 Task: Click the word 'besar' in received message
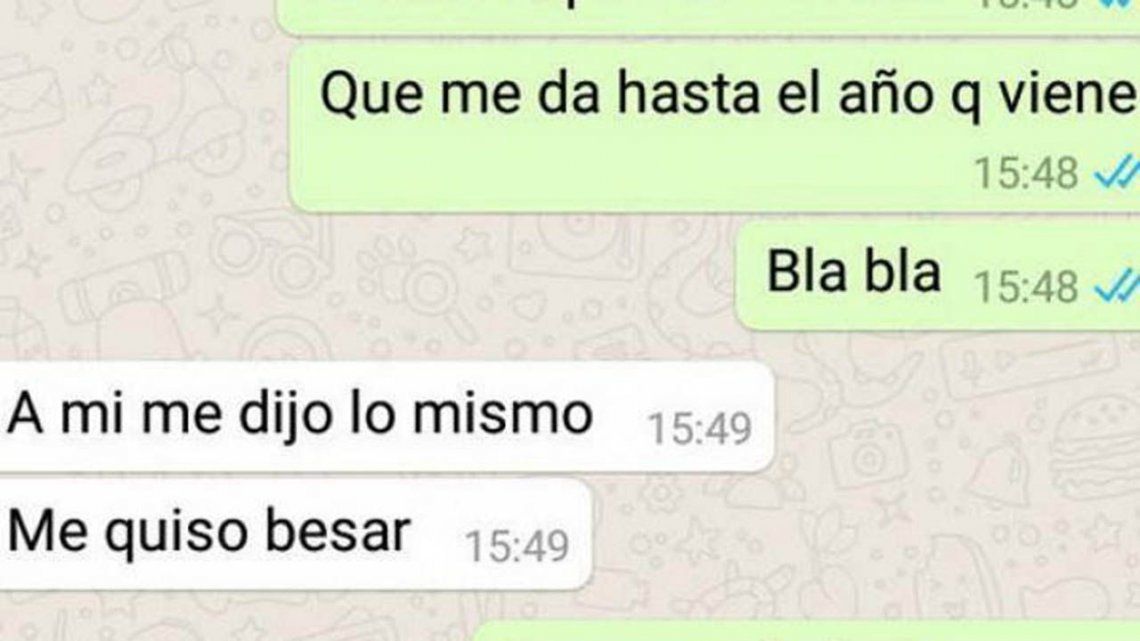click(x=337, y=531)
